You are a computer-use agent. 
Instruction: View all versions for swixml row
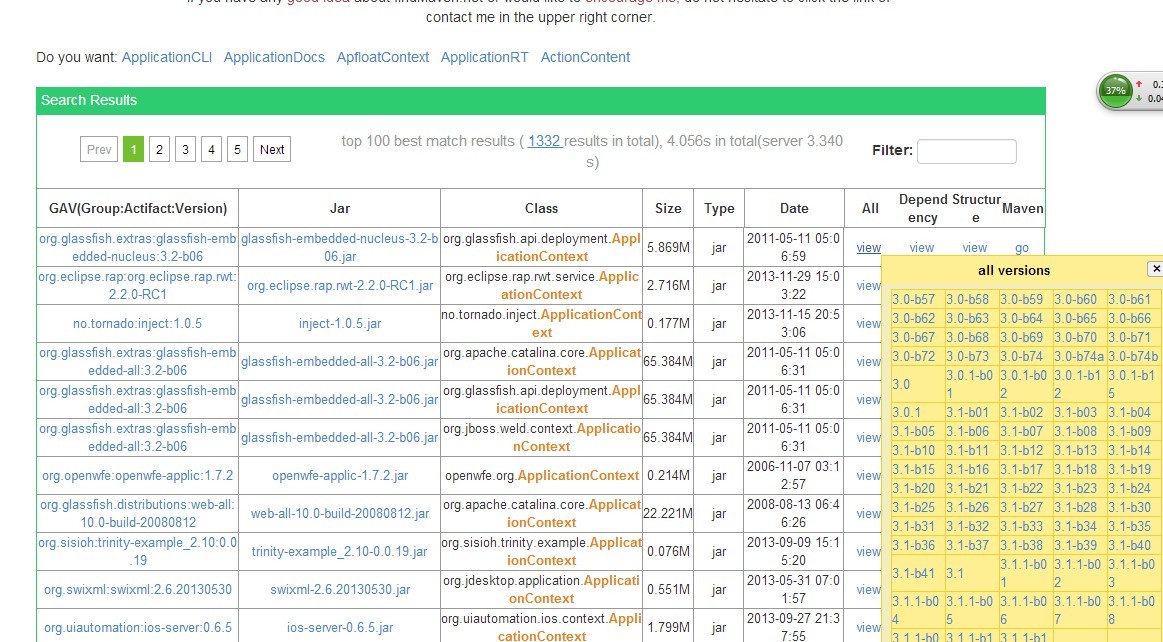pos(868,589)
